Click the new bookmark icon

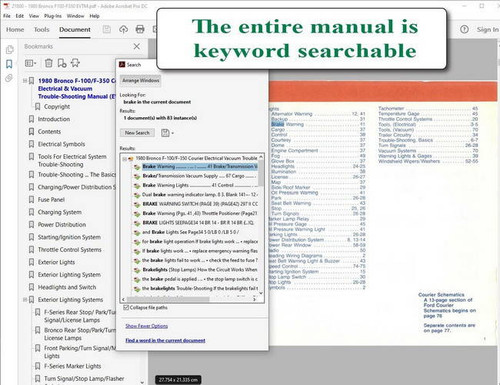(62, 63)
